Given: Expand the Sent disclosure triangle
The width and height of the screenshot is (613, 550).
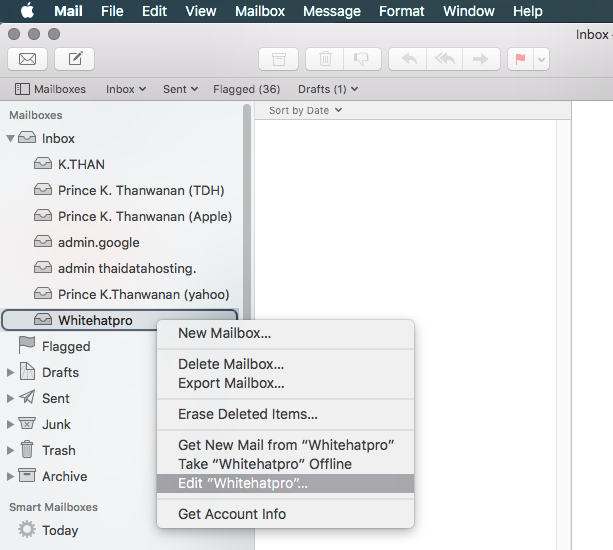Looking at the screenshot, I should point(11,398).
